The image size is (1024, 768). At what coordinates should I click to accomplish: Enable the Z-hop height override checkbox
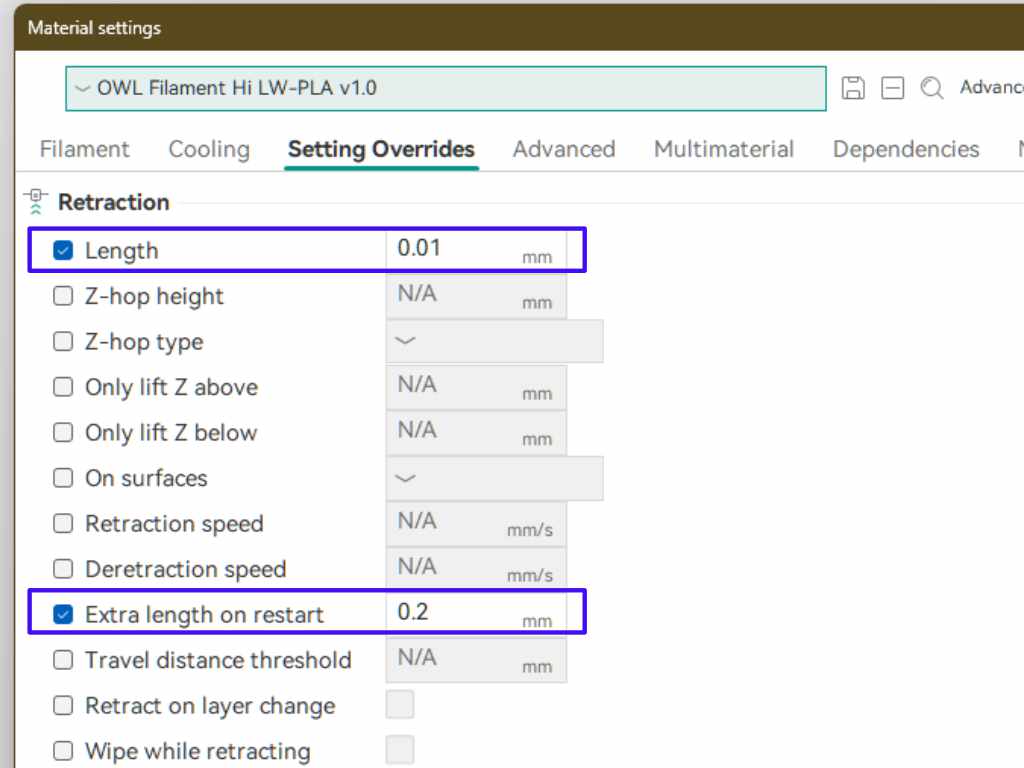63,296
